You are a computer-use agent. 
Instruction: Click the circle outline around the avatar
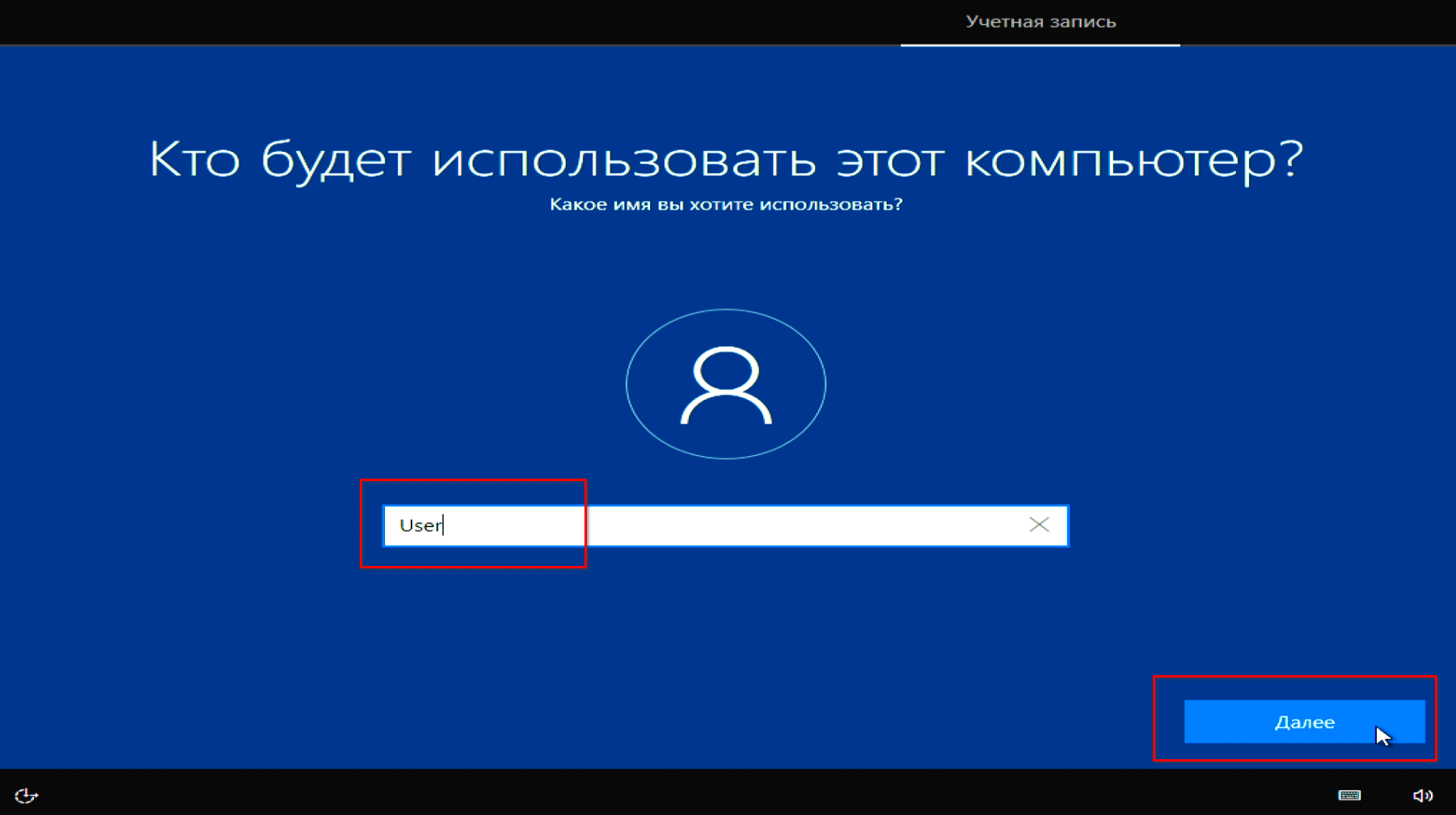tap(627, 385)
